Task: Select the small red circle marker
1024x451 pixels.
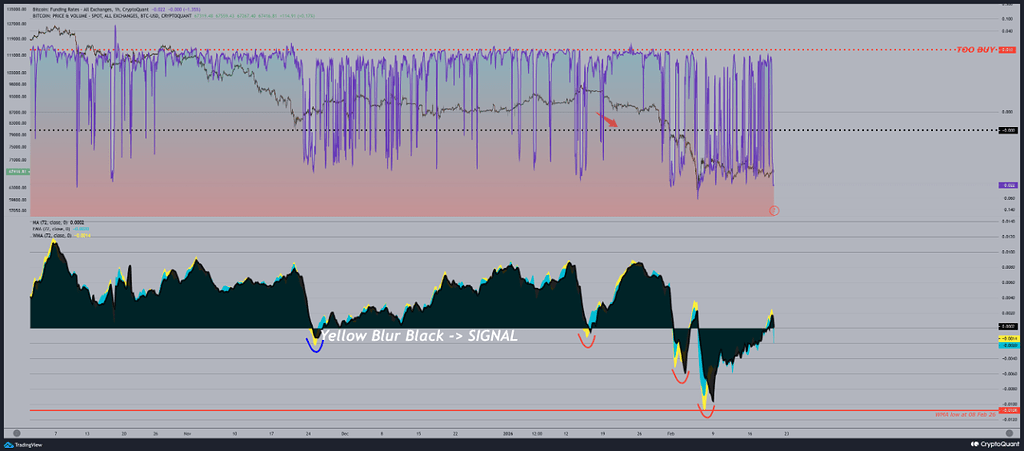Action: (x=774, y=210)
